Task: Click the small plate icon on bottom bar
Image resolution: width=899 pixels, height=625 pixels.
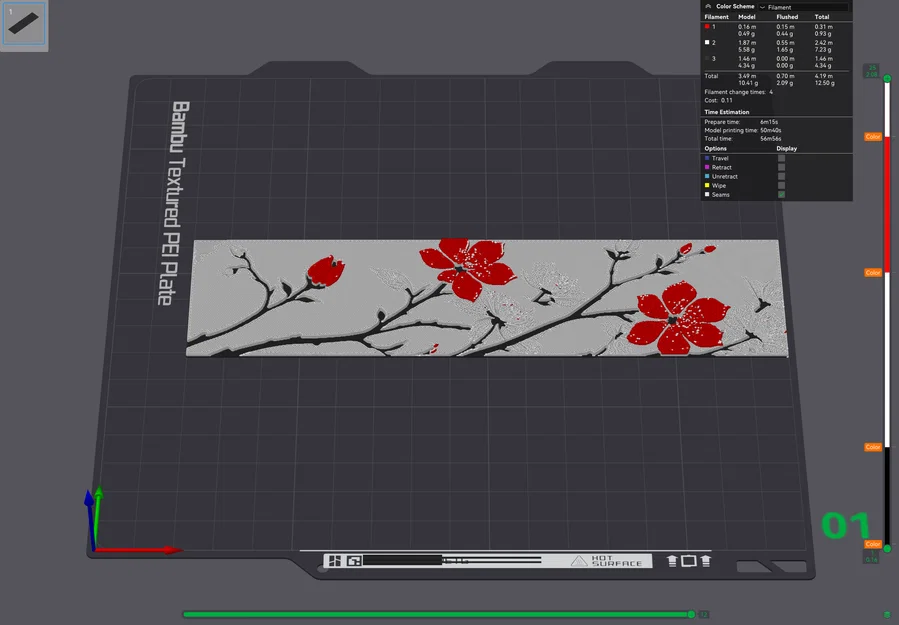Action: pos(689,561)
